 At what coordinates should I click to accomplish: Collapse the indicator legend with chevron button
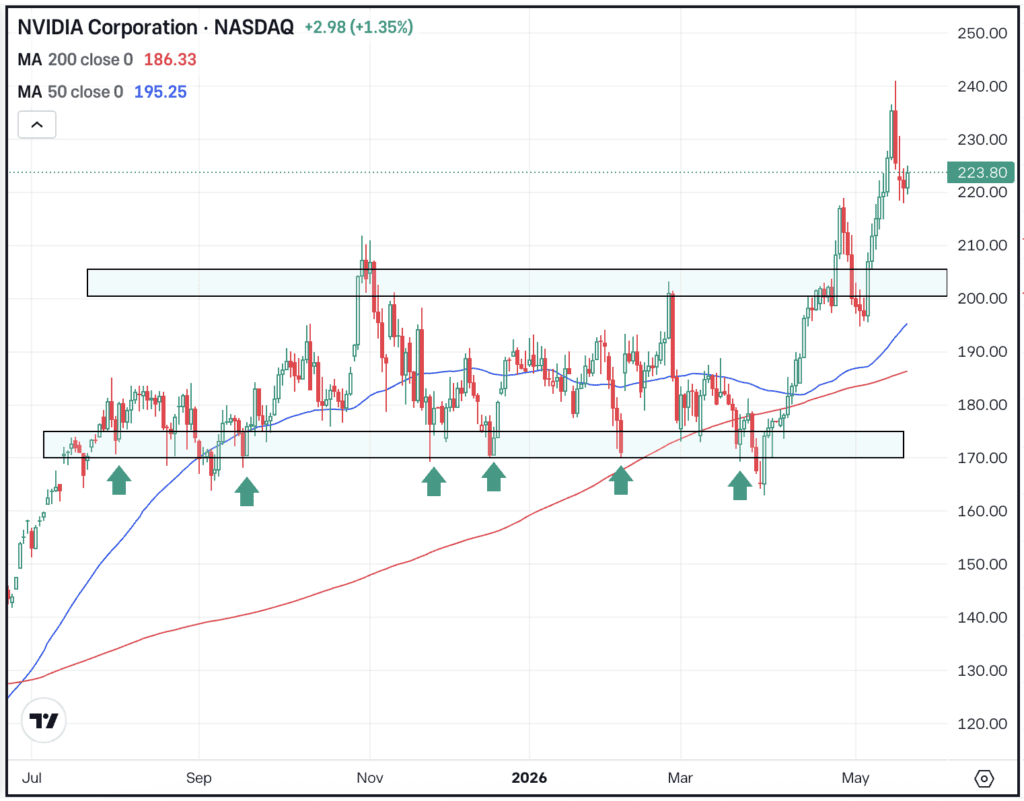[x=37, y=125]
